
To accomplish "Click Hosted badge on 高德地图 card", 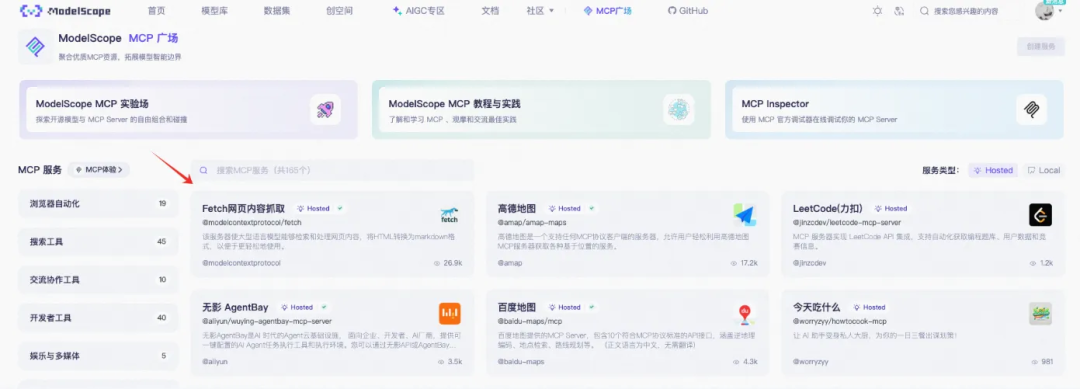I will click(565, 208).
